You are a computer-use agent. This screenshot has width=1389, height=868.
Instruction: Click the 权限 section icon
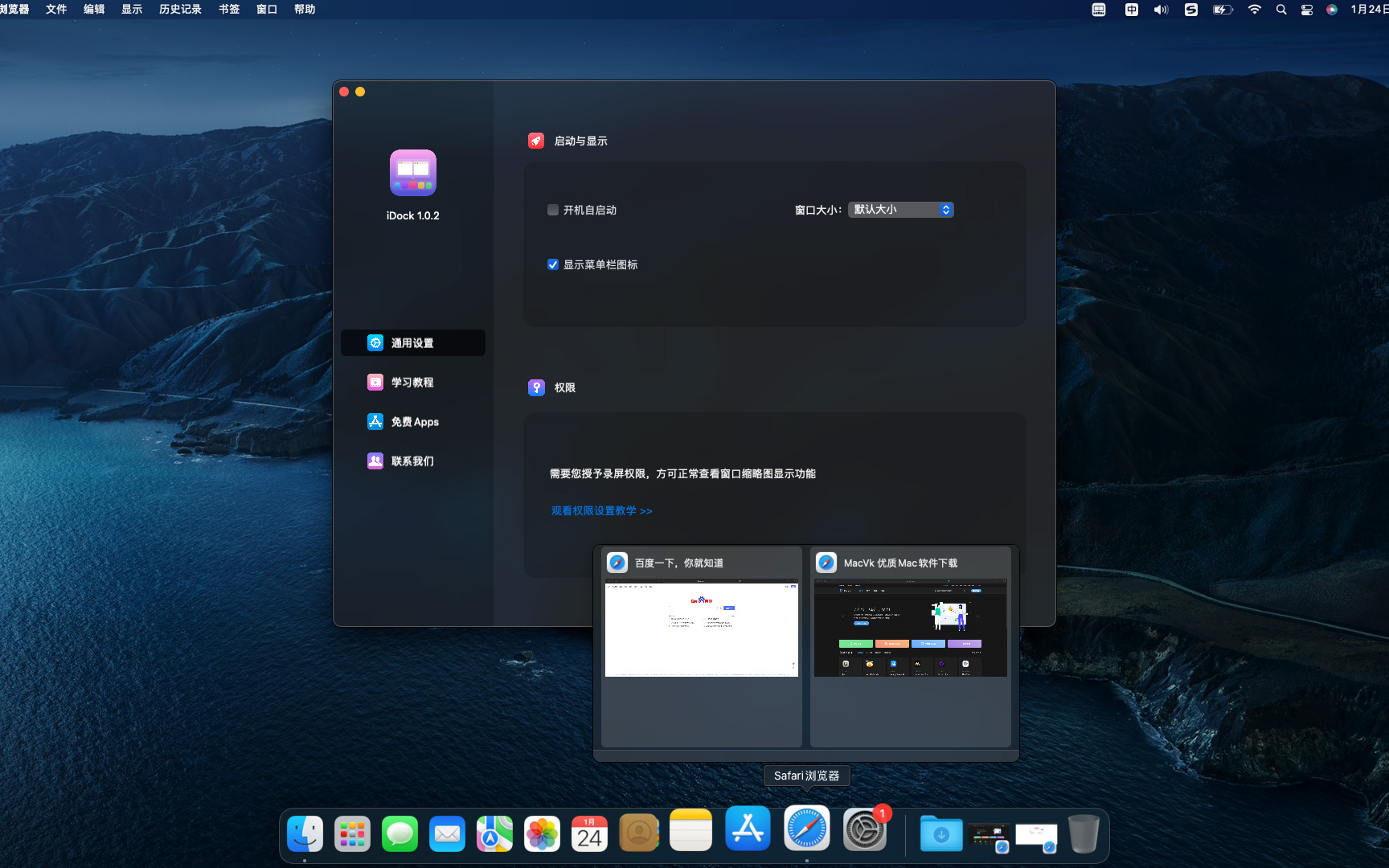tap(536, 387)
